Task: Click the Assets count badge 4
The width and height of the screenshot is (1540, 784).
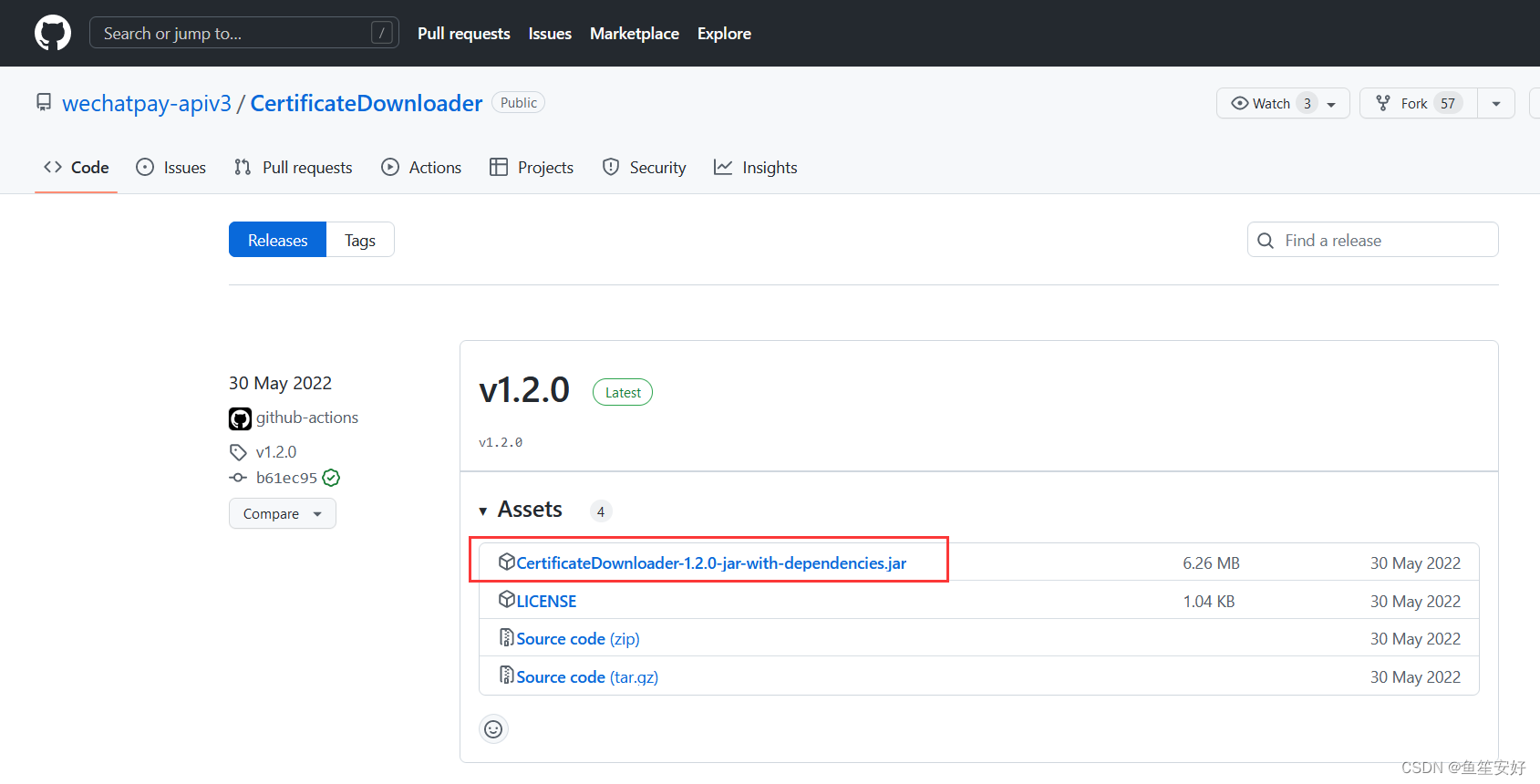Action: point(600,511)
